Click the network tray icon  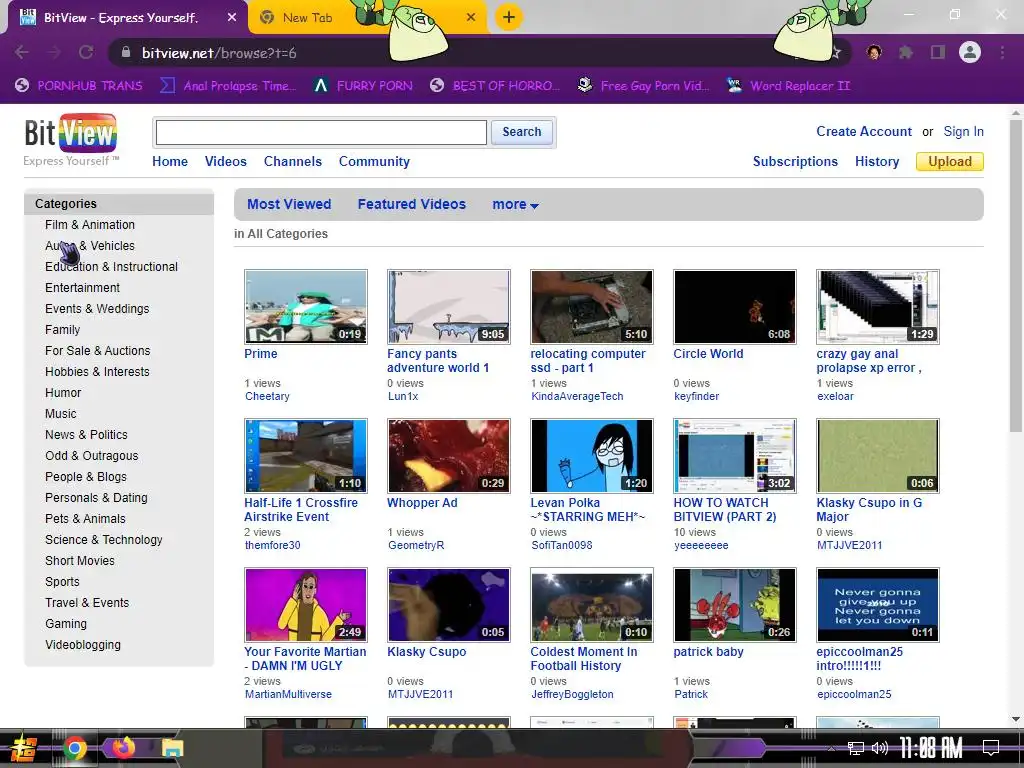(856, 748)
